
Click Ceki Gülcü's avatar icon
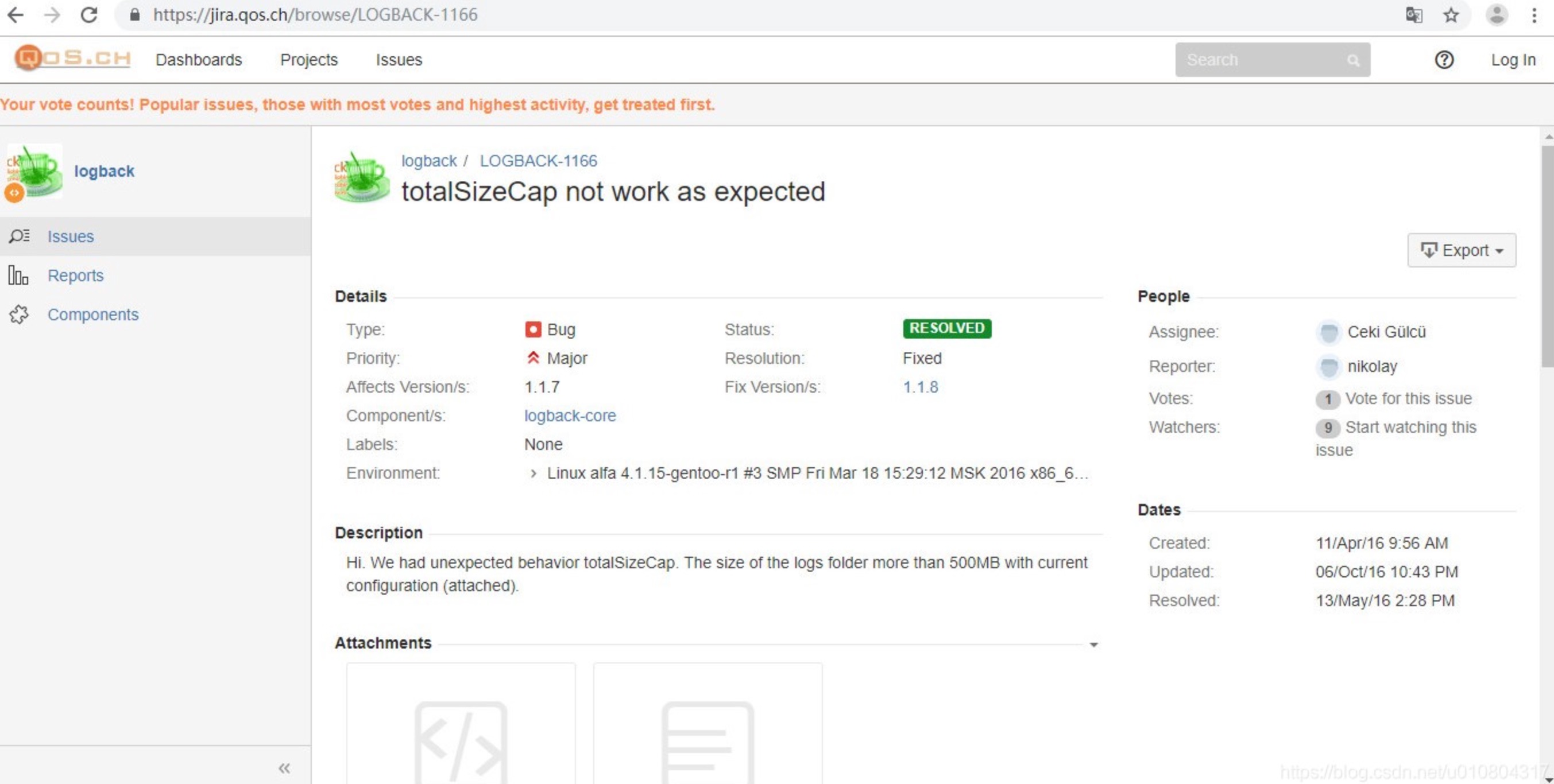pyautogui.click(x=1328, y=332)
